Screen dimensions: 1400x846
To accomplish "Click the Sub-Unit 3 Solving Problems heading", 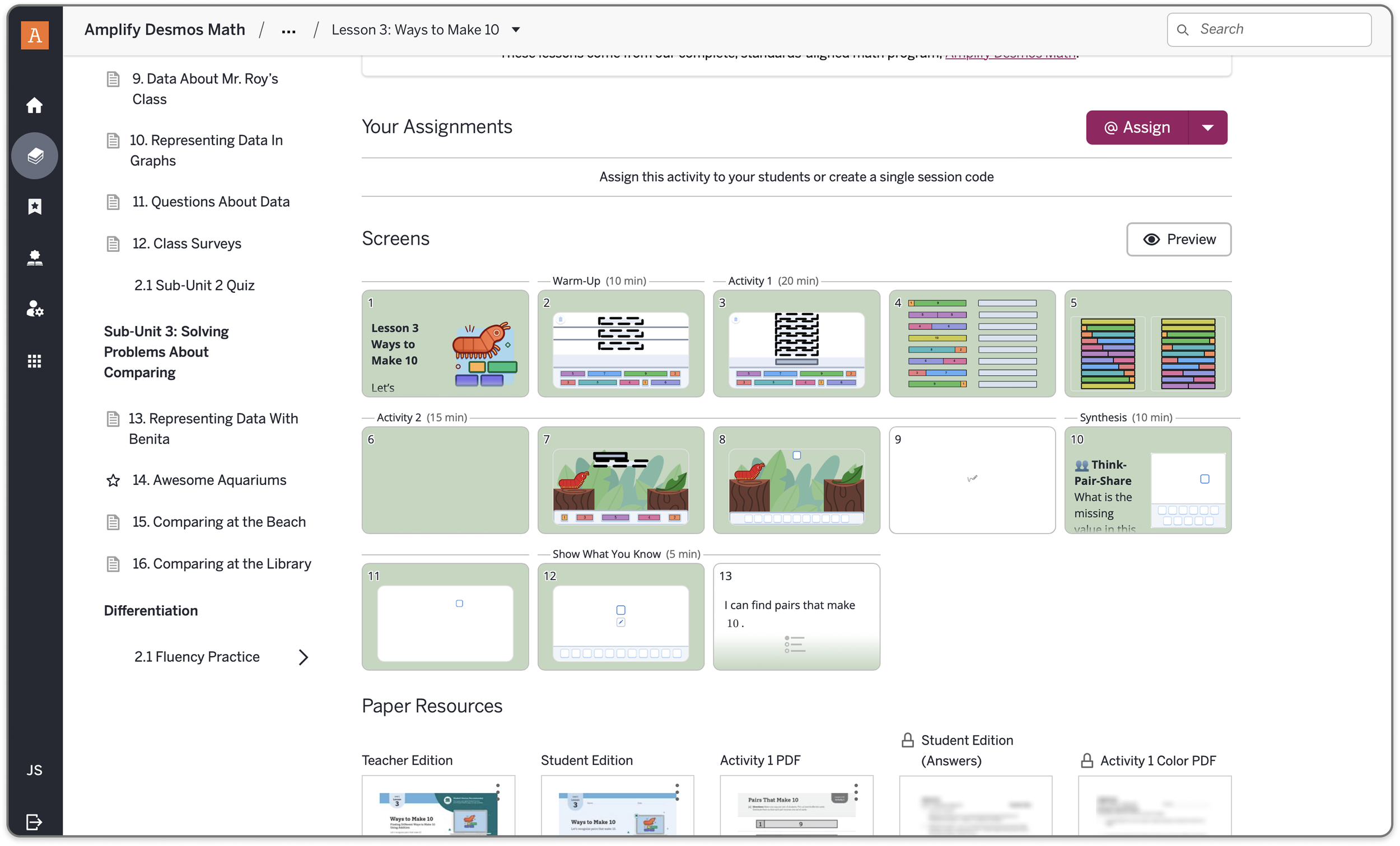I will point(166,352).
